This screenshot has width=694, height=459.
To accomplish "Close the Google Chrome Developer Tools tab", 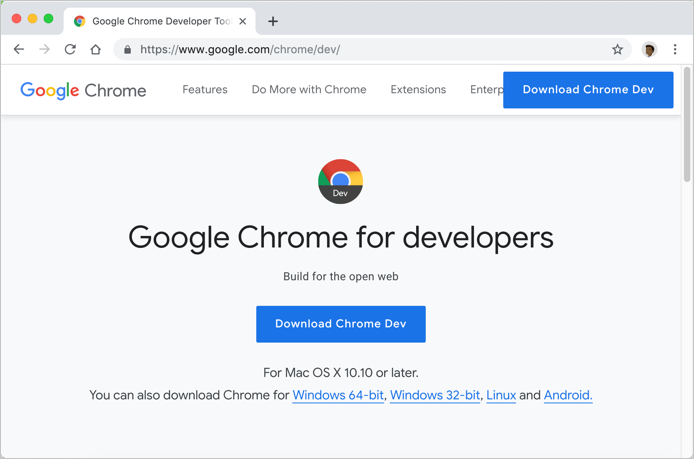I will [243, 21].
